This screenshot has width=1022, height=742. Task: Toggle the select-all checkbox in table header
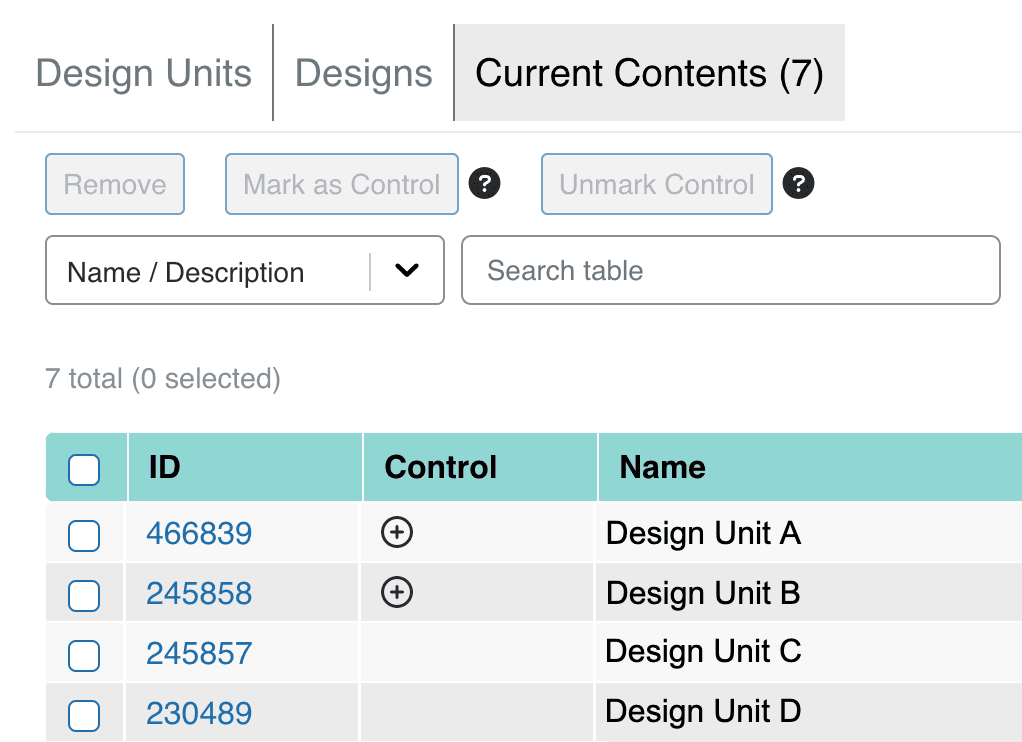coord(84,469)
